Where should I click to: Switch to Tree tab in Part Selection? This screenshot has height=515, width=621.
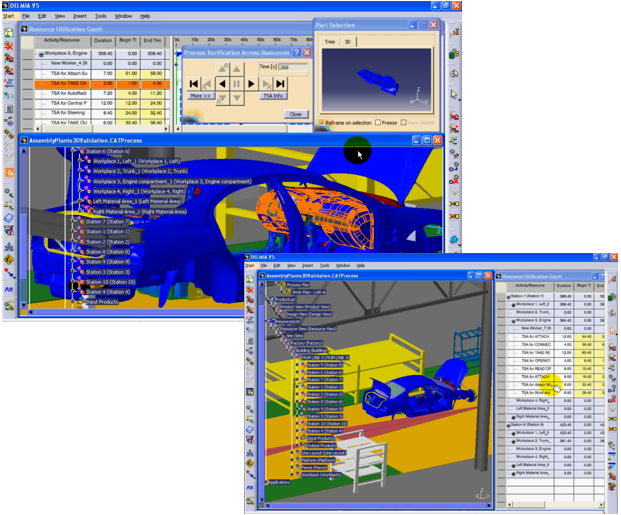click(330, 42)
